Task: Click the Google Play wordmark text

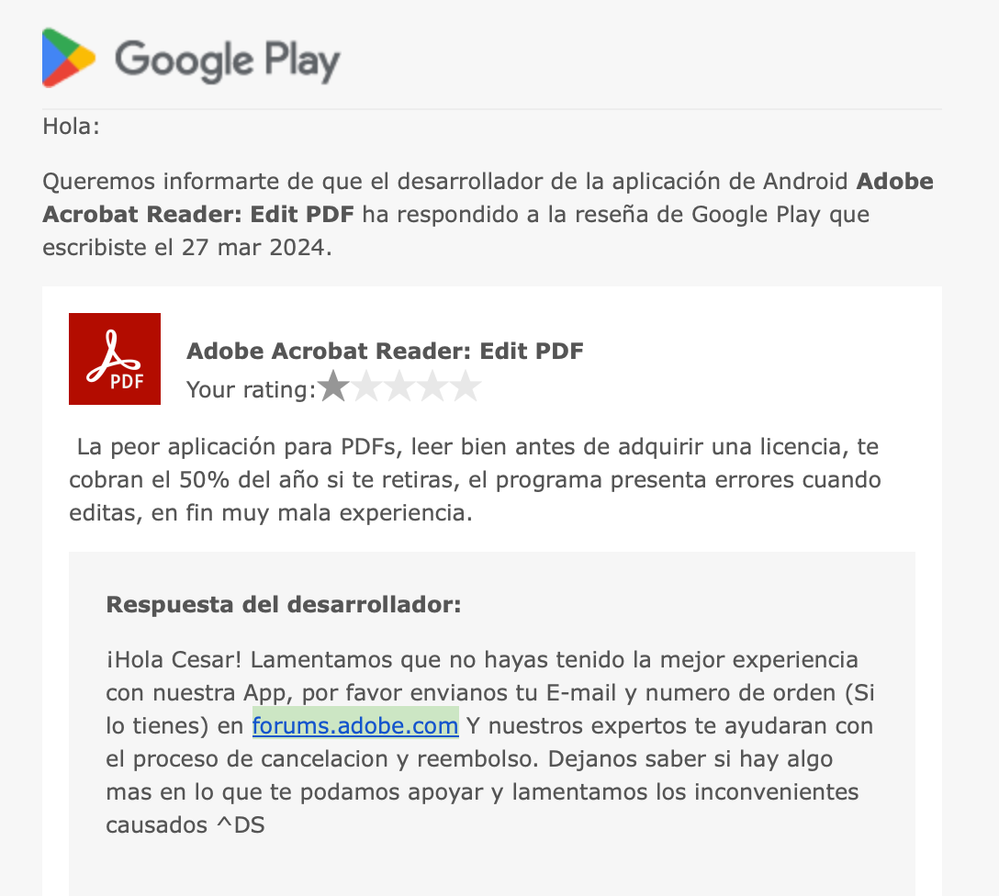Action: tap(227, 61)
